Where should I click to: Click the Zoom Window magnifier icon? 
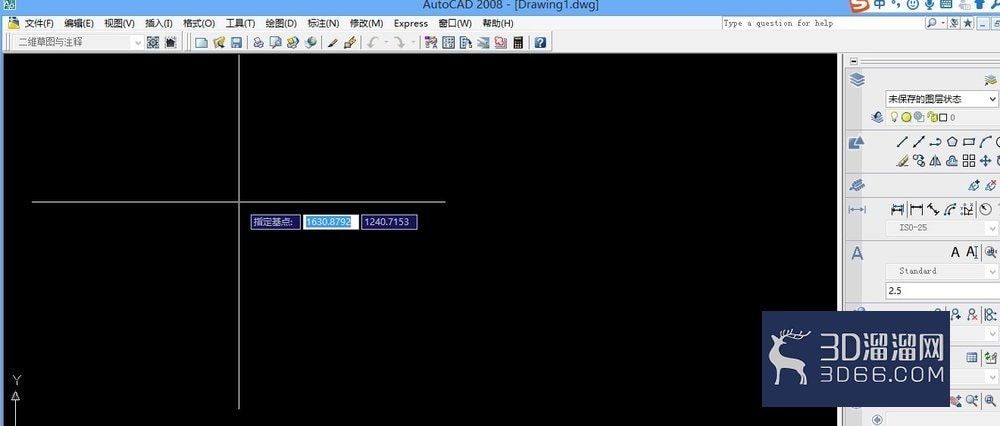pos(990,400)
